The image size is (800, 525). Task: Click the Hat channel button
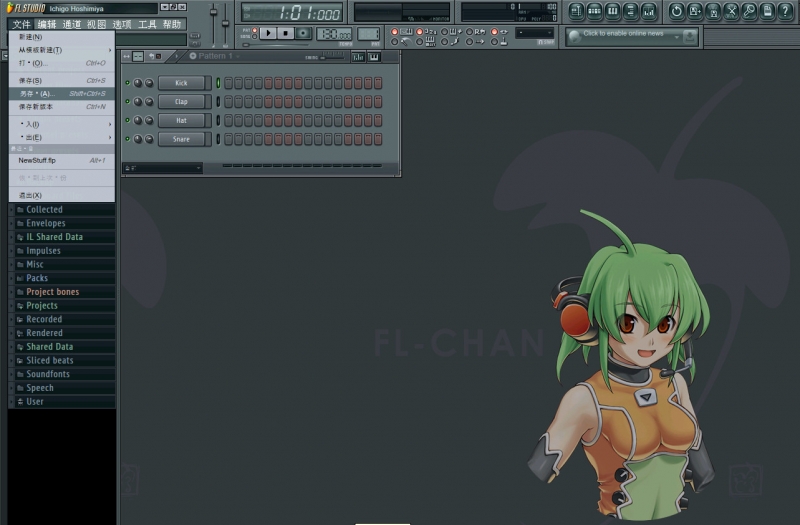(x=182, y=120)
